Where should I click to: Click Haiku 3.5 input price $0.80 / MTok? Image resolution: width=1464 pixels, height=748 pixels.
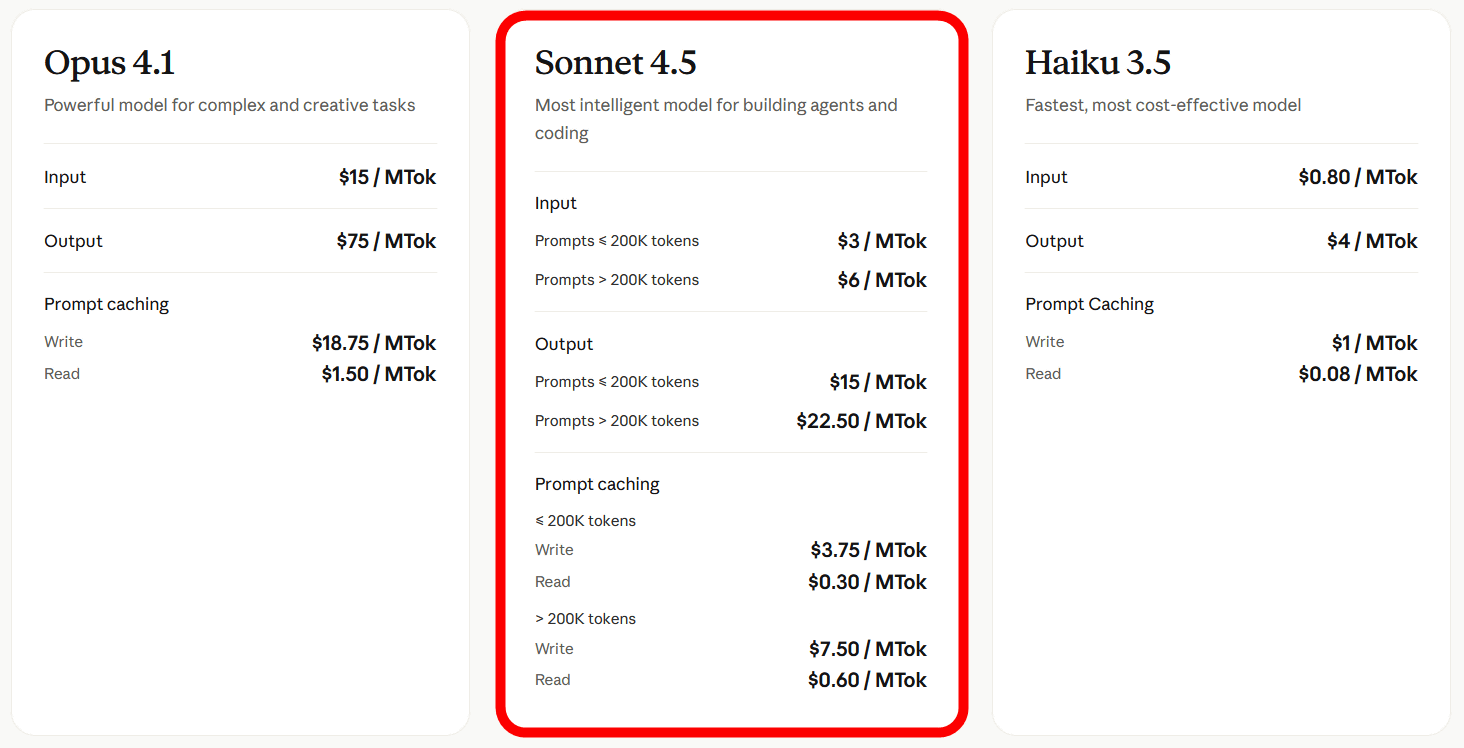tap(1358, 177)
